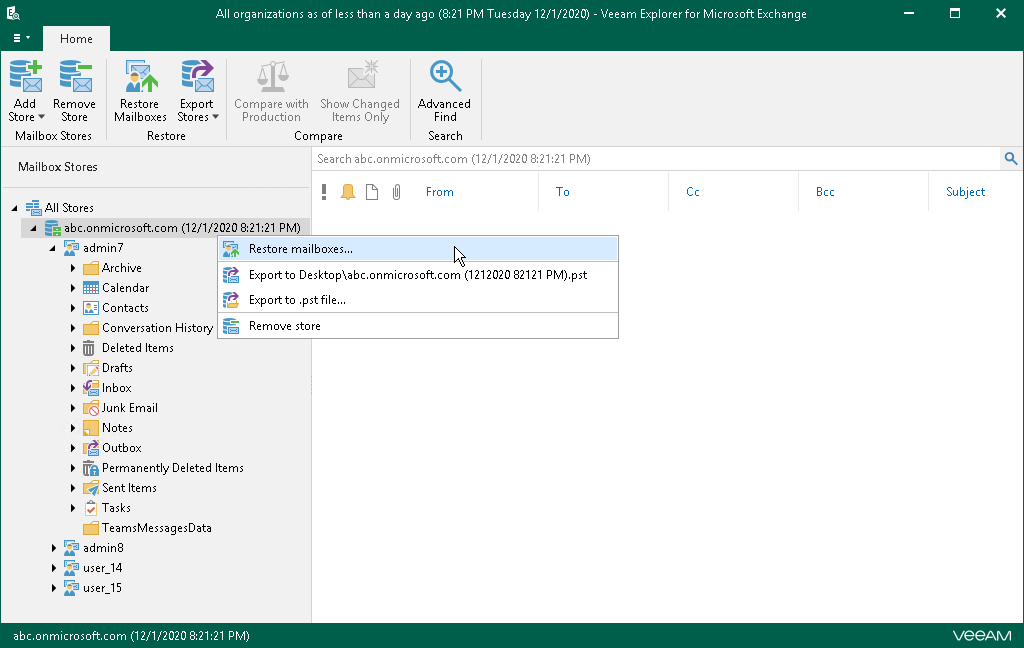Expand the user_14 mailbox node
Viewport: 1024px width, 648px height.
point(54,568)
